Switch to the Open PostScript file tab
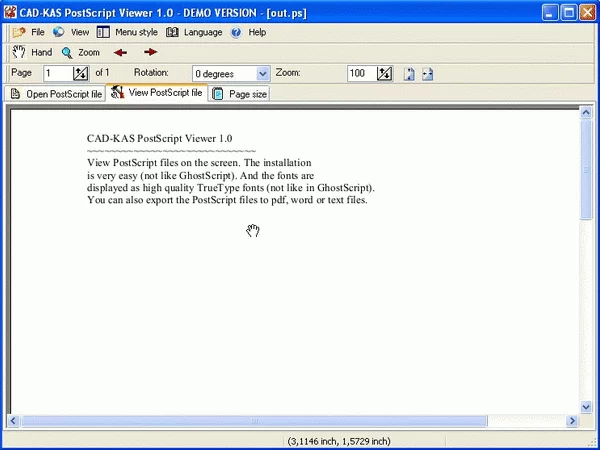The image size is (600, 450). coord(56,94)
